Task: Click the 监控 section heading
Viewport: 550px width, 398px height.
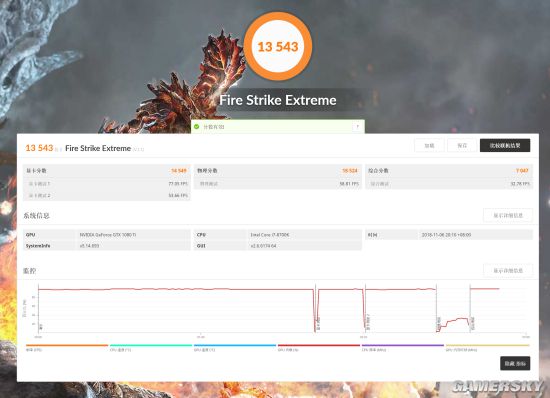Action: (29, 271)
